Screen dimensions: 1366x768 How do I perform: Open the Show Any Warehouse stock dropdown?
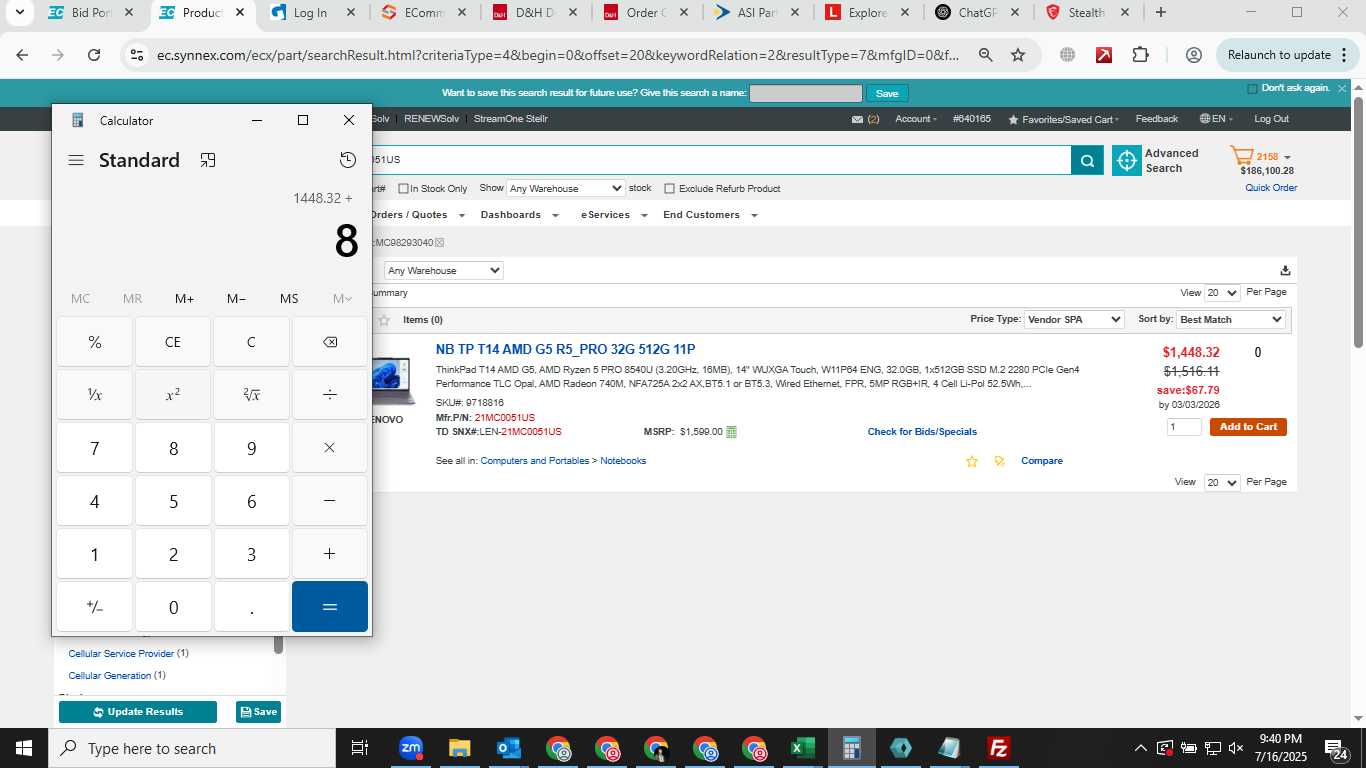pos(565,188)
